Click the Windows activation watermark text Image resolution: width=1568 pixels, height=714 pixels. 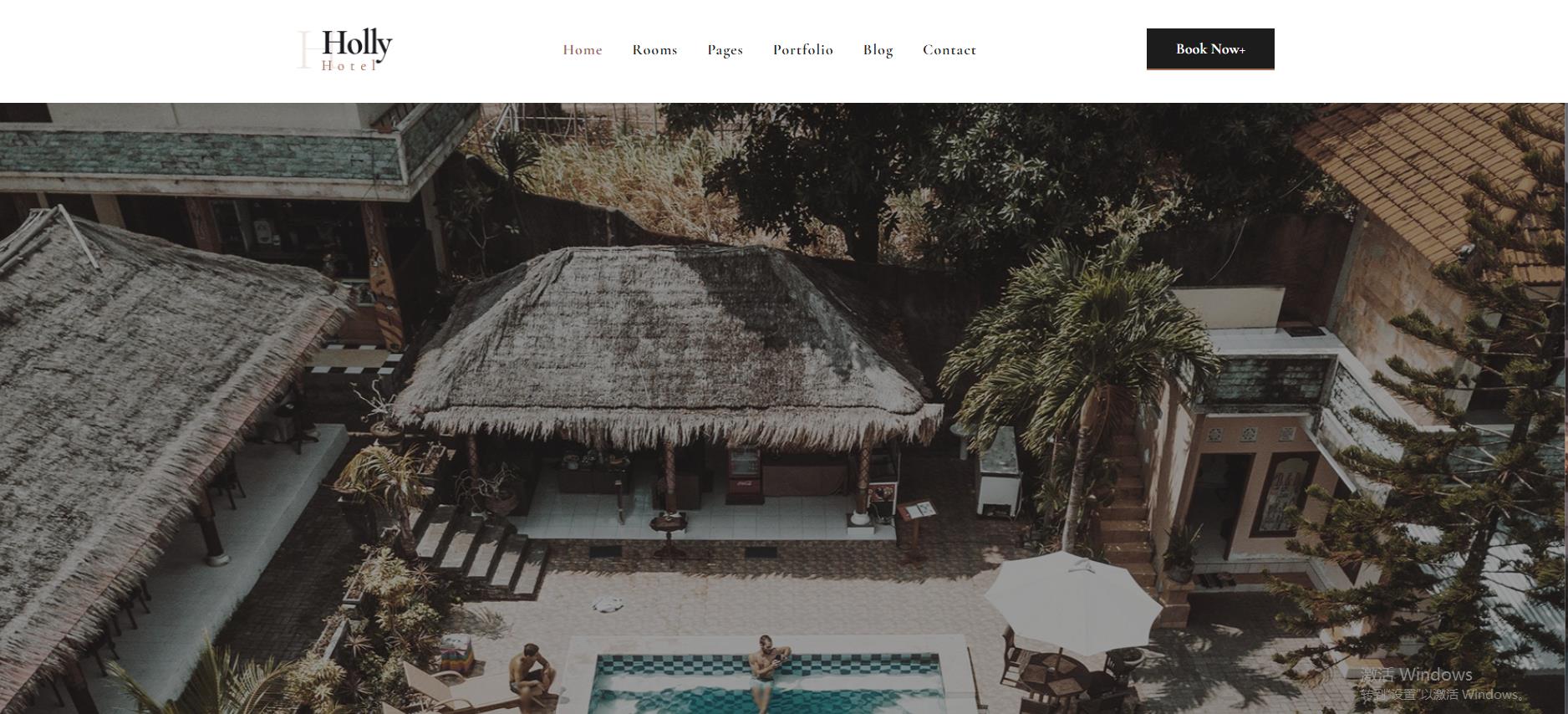[1439, 684]
